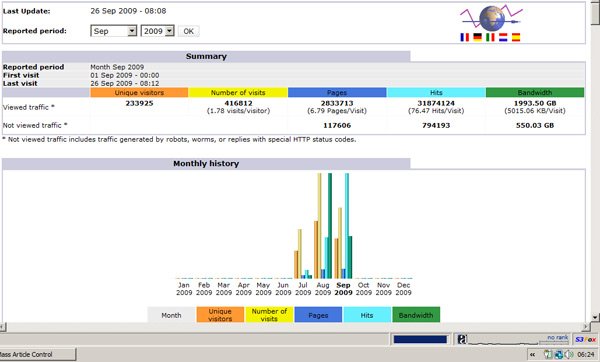Image resolution: width=600 pixels, height=362 pixels.
Task: Click the Aug 2009 chart label
Action: [323, 289]
